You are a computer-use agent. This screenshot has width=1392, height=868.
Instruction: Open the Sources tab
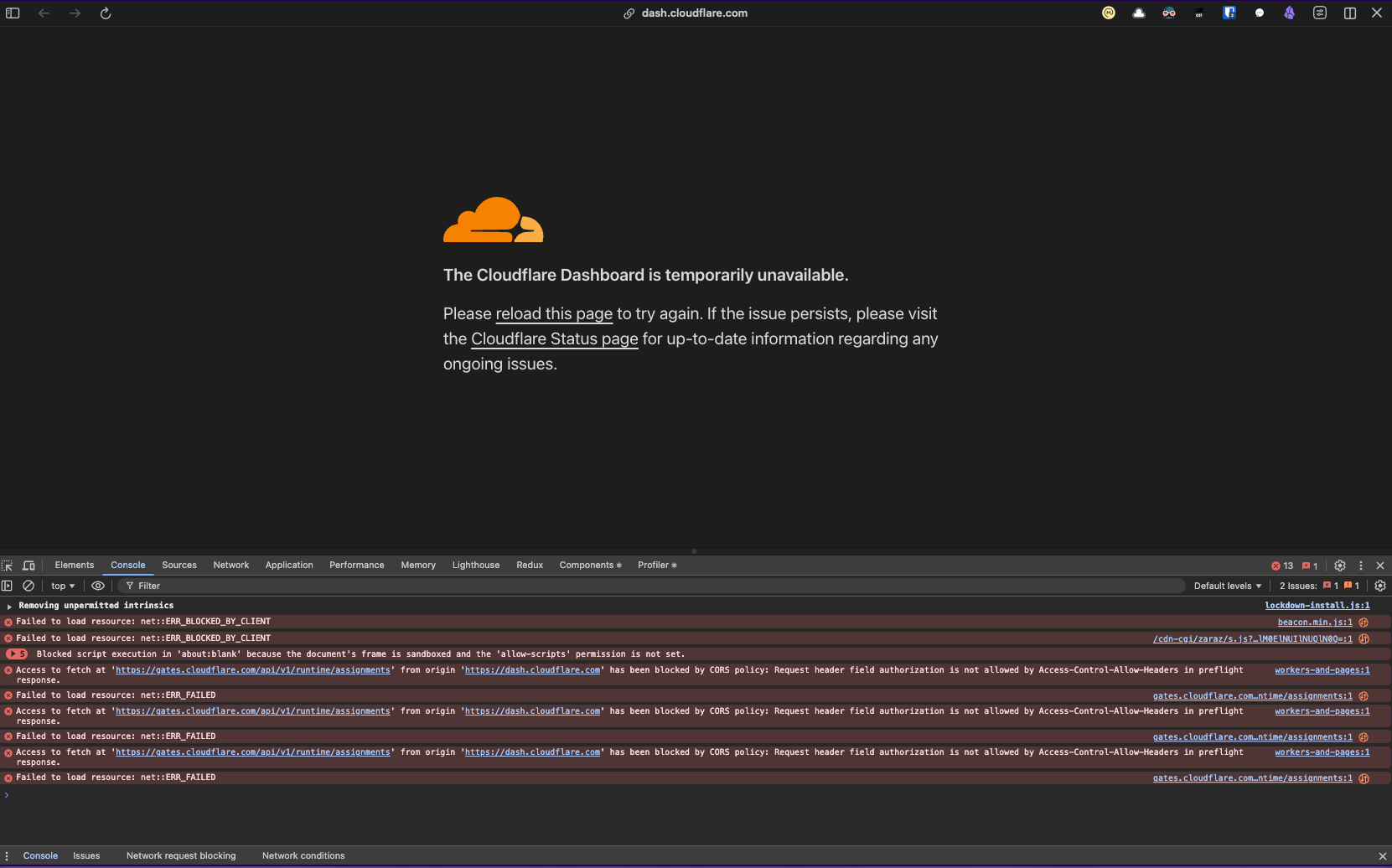coord(179,566)
